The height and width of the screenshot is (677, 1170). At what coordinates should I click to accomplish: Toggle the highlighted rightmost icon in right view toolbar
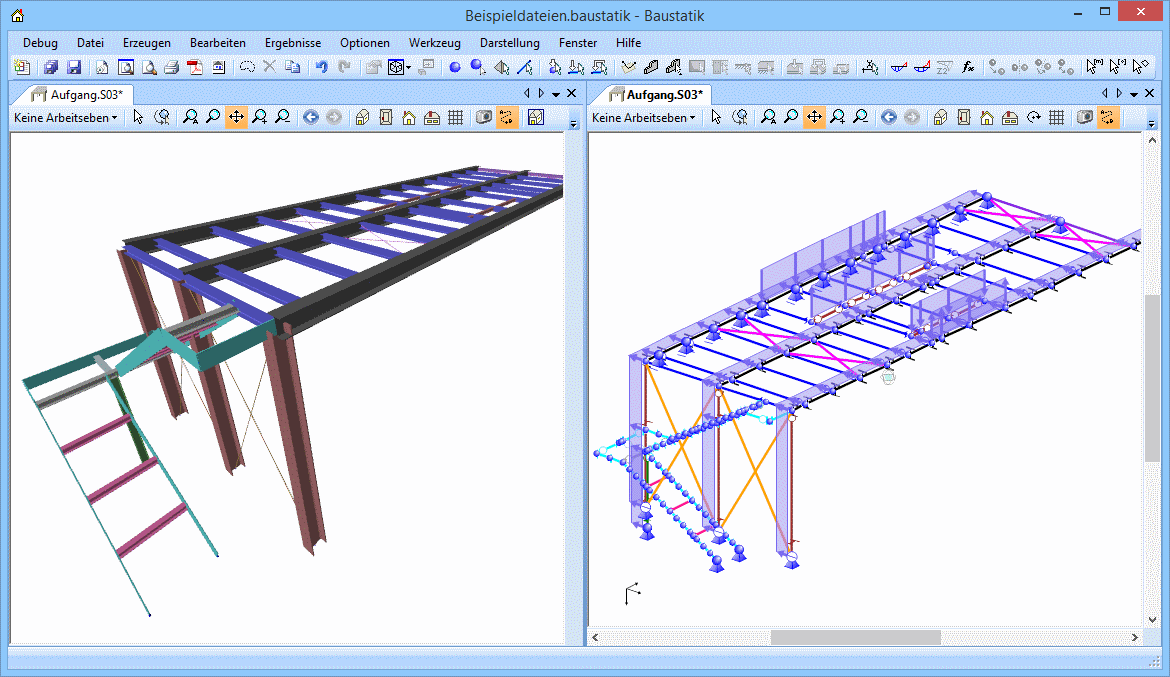point(1108,118)
